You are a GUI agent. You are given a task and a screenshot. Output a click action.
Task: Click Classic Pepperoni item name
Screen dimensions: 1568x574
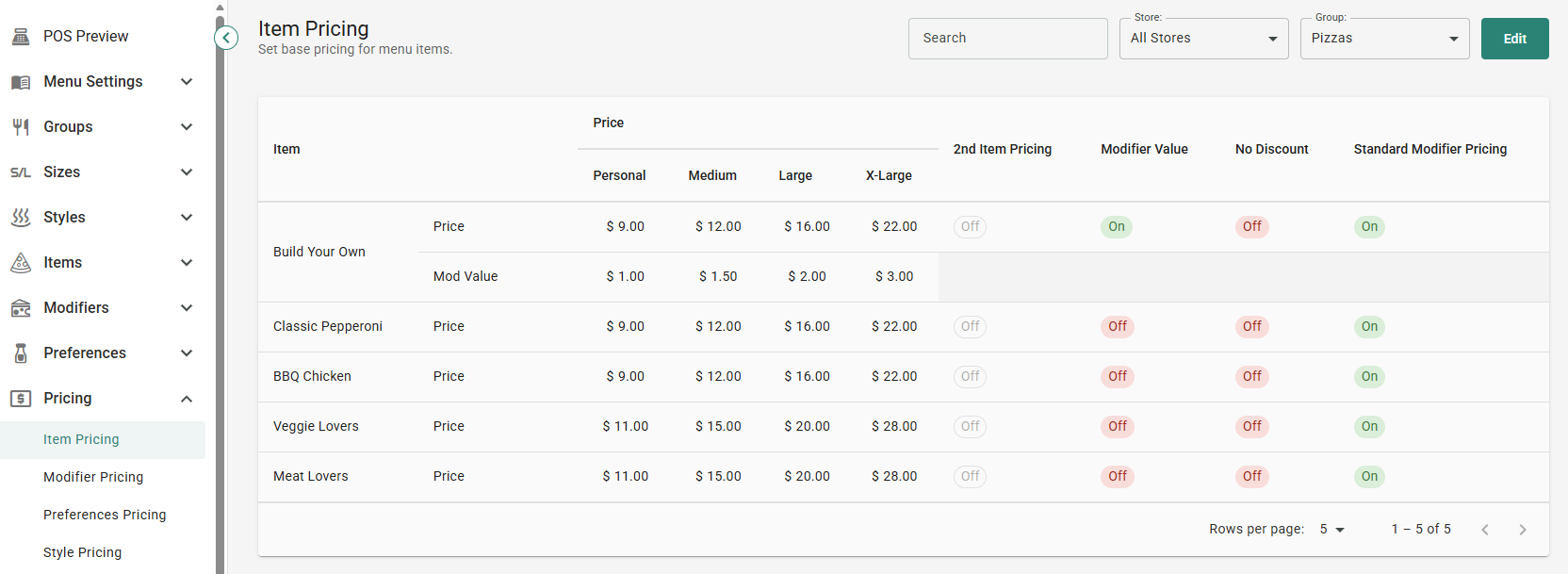pyautogui.click(x=328, y=326)
